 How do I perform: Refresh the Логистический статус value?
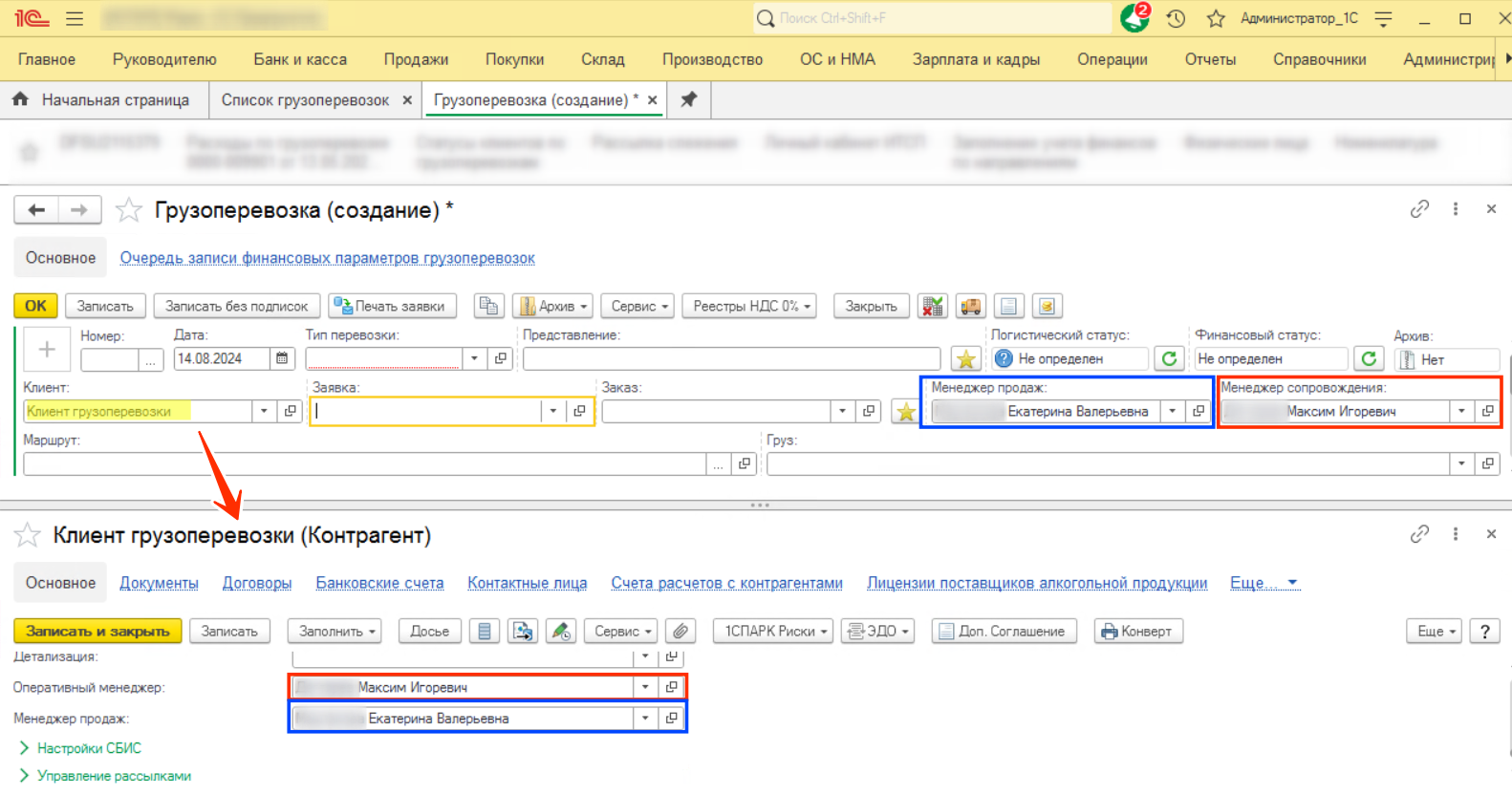coord(1169,358)
